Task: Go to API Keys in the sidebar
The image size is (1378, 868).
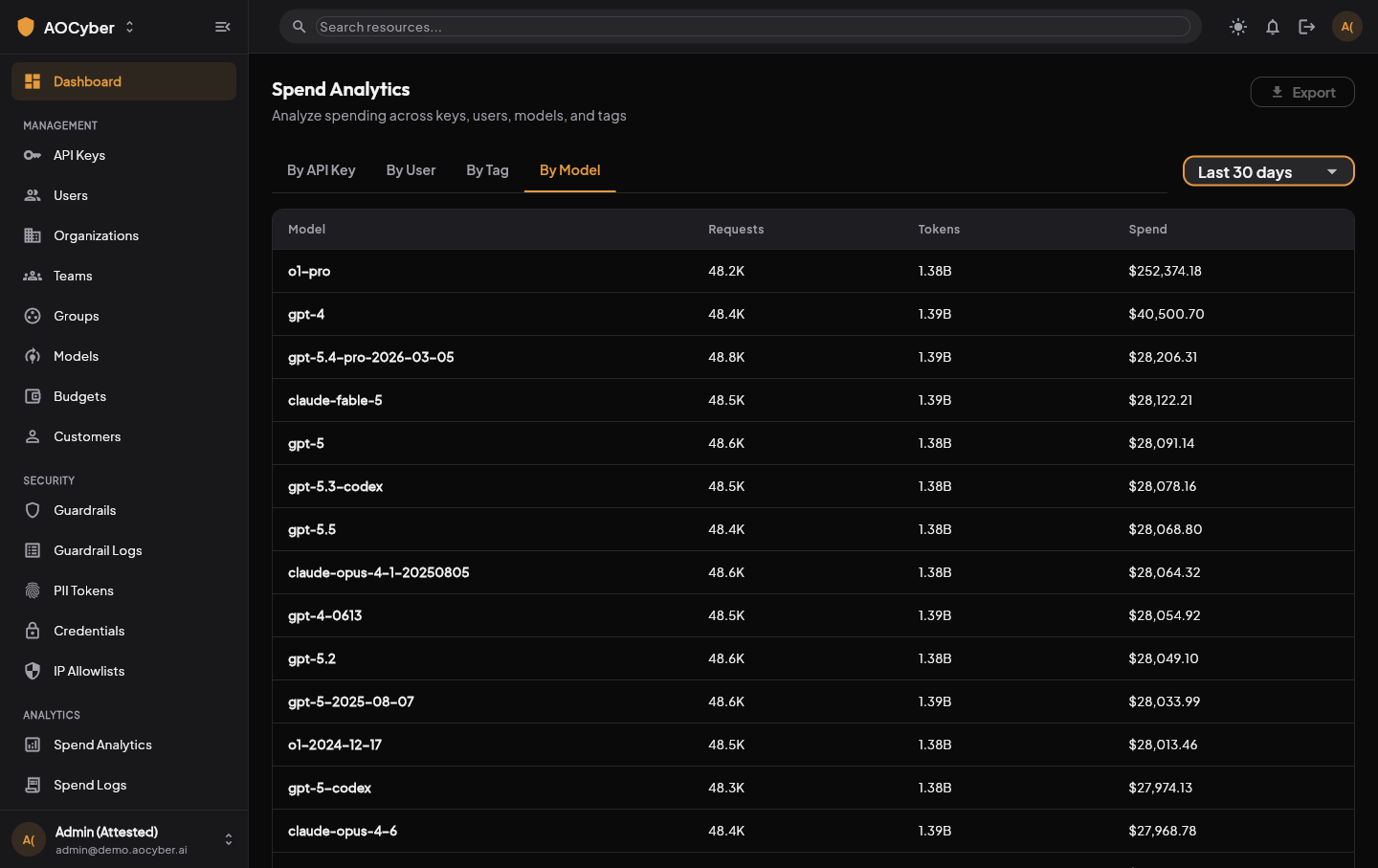Action: tap(124, 155)
